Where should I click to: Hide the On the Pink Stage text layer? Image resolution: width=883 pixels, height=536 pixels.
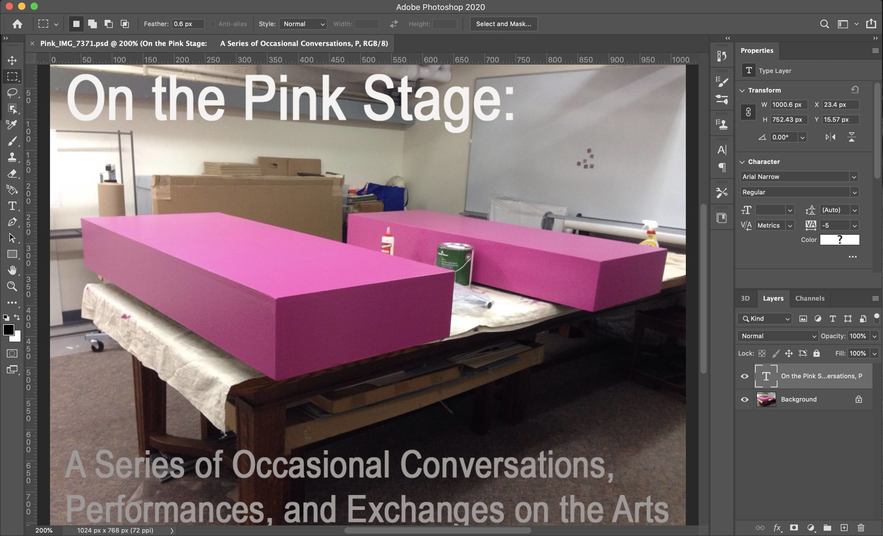coord(744,376)
